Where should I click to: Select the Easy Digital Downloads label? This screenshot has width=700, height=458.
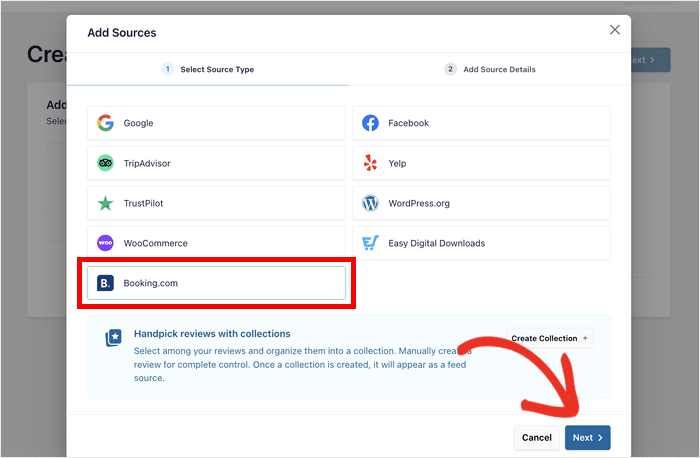436,243
